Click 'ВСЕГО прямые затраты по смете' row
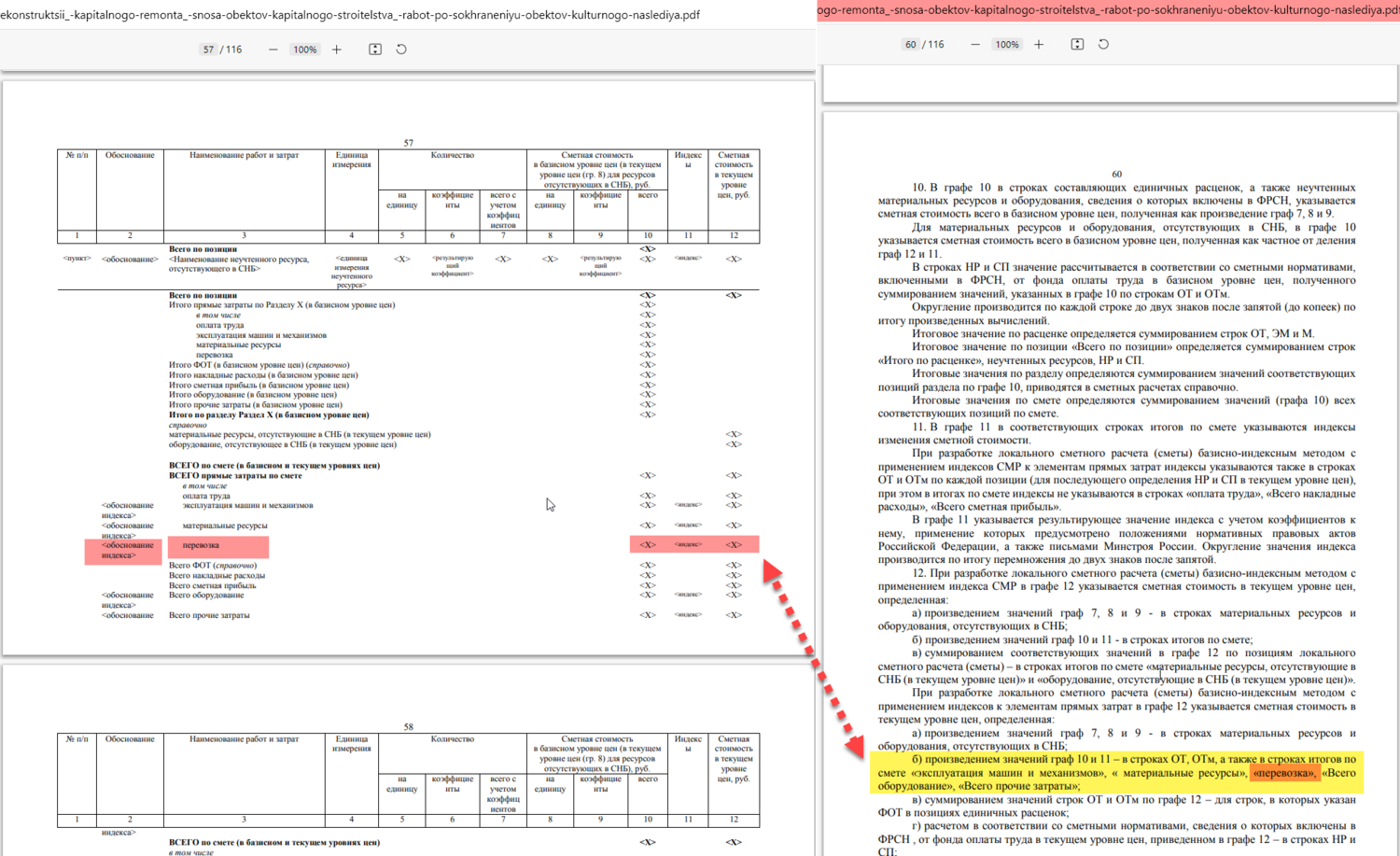1400x856 pixels. pos(235,475)
